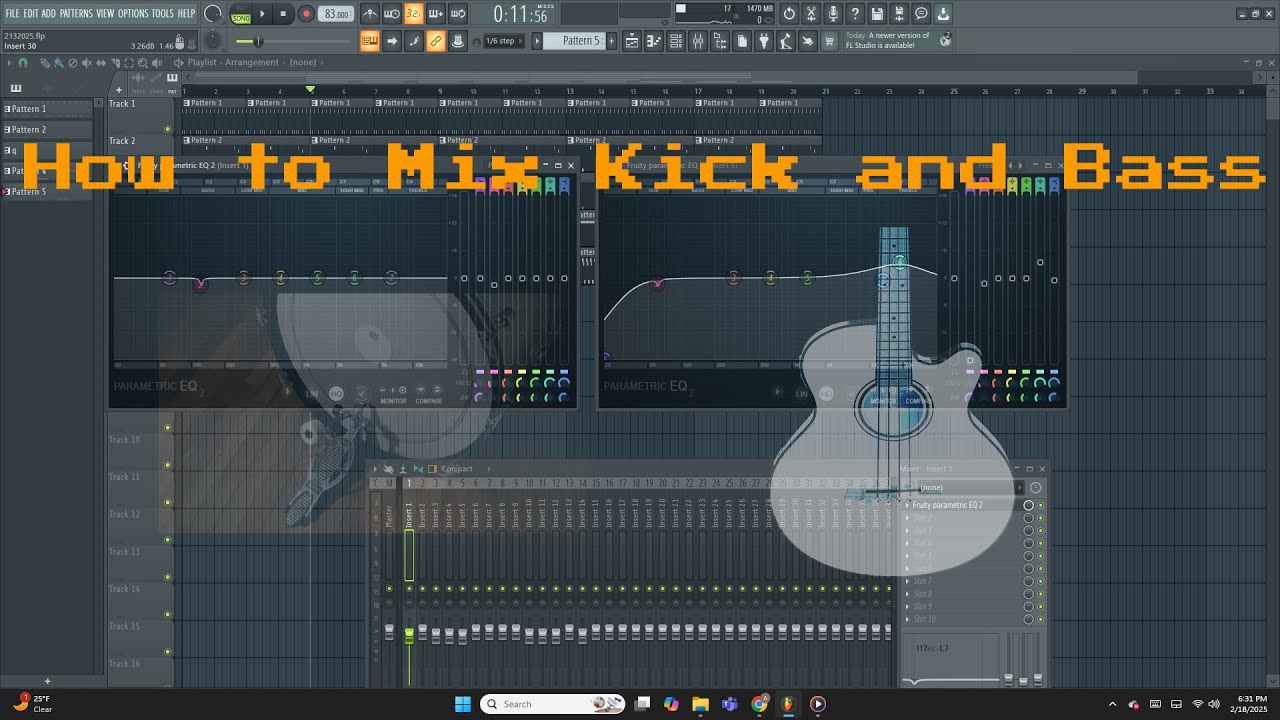The image size is (1280, 720).
Task: Click the undo history icon in top toolbar
Action: [x=789, y=14]
